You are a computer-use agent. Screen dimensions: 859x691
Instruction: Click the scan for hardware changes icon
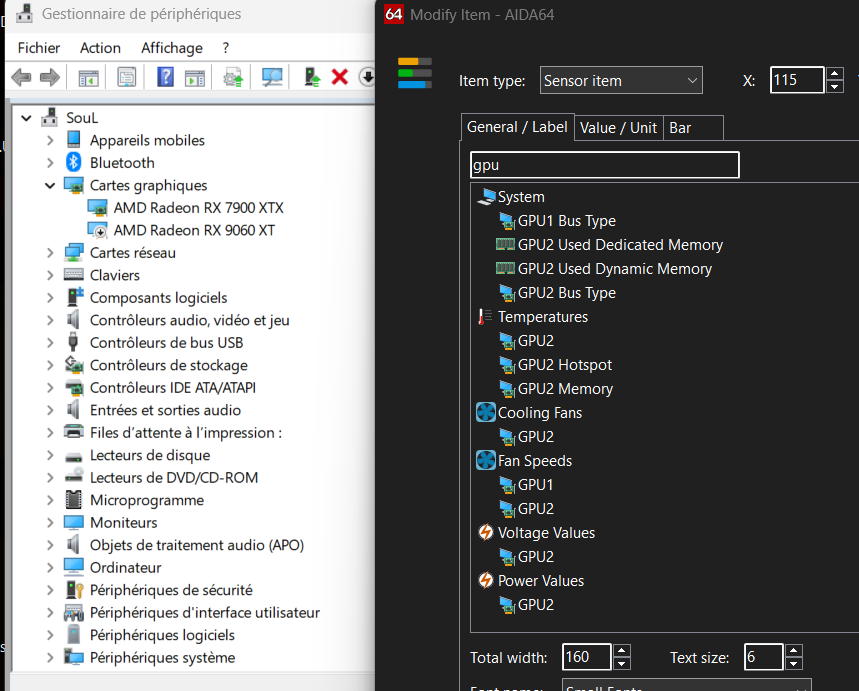point(272,77)
